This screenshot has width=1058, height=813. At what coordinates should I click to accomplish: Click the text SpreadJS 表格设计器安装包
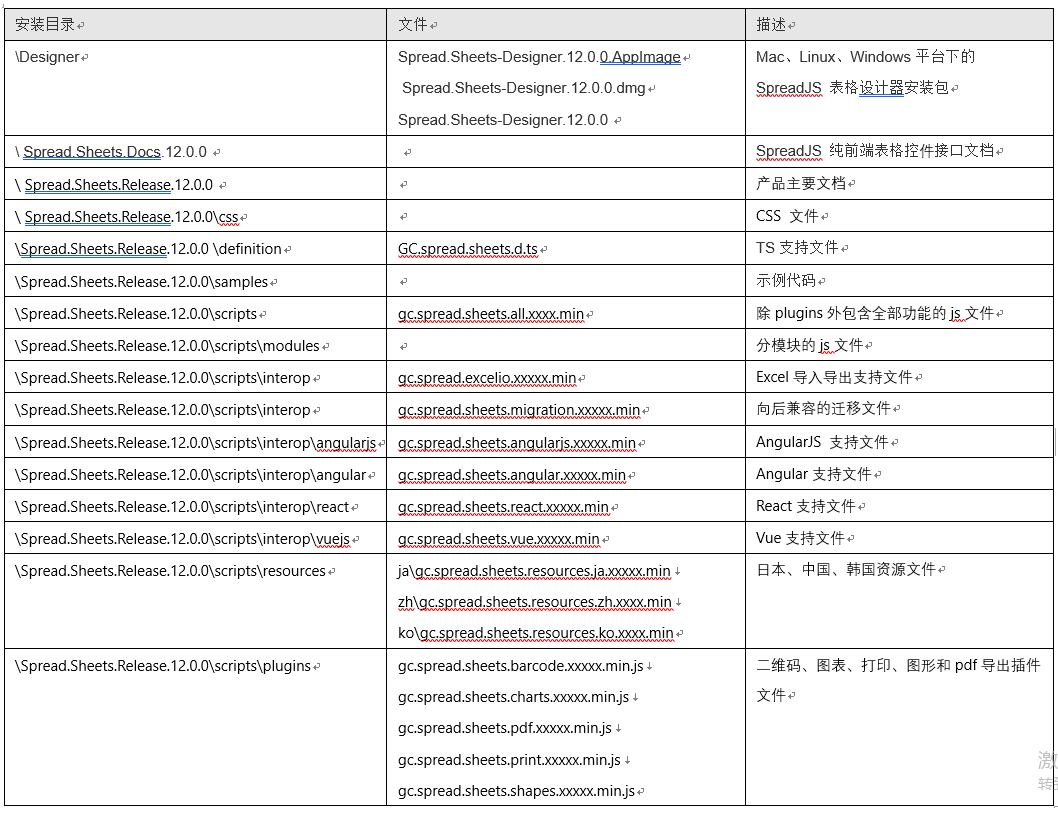[852, 88]
